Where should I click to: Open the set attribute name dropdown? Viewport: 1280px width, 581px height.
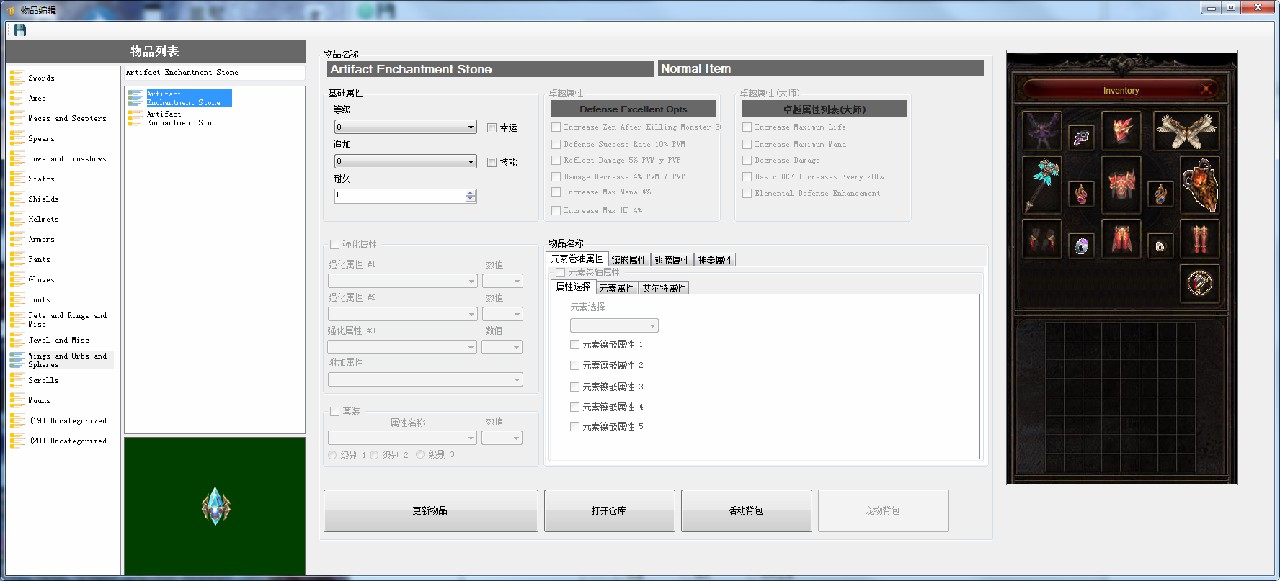[403, 438]
